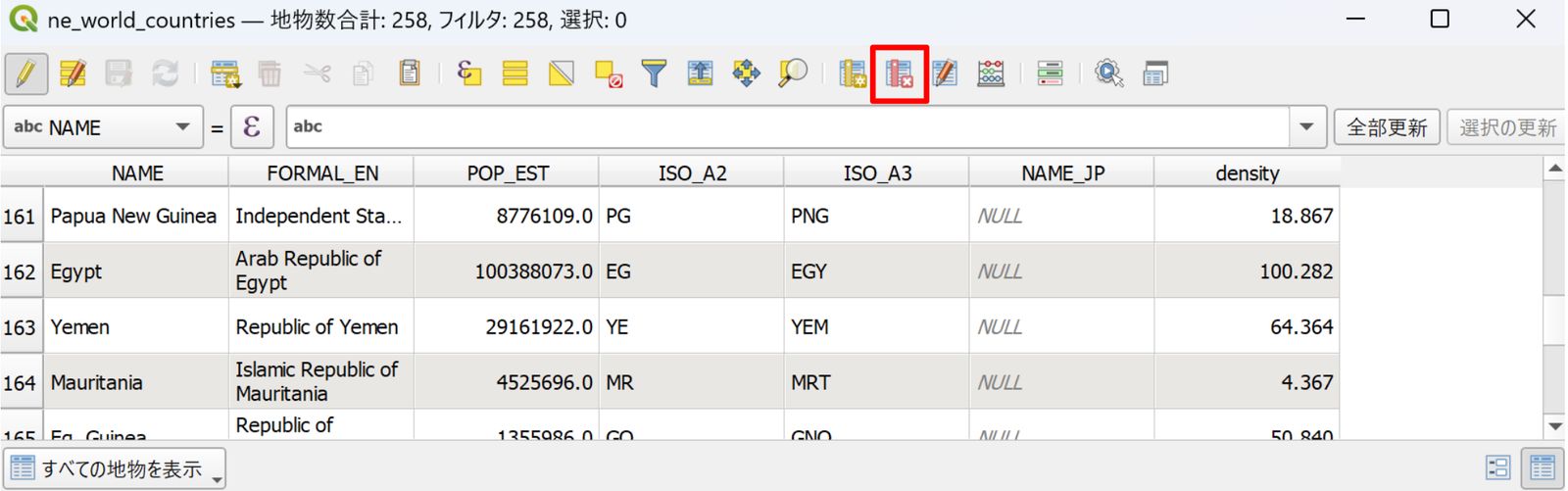
Task: Select row 164 by its row number
Action: pos(20,383)
